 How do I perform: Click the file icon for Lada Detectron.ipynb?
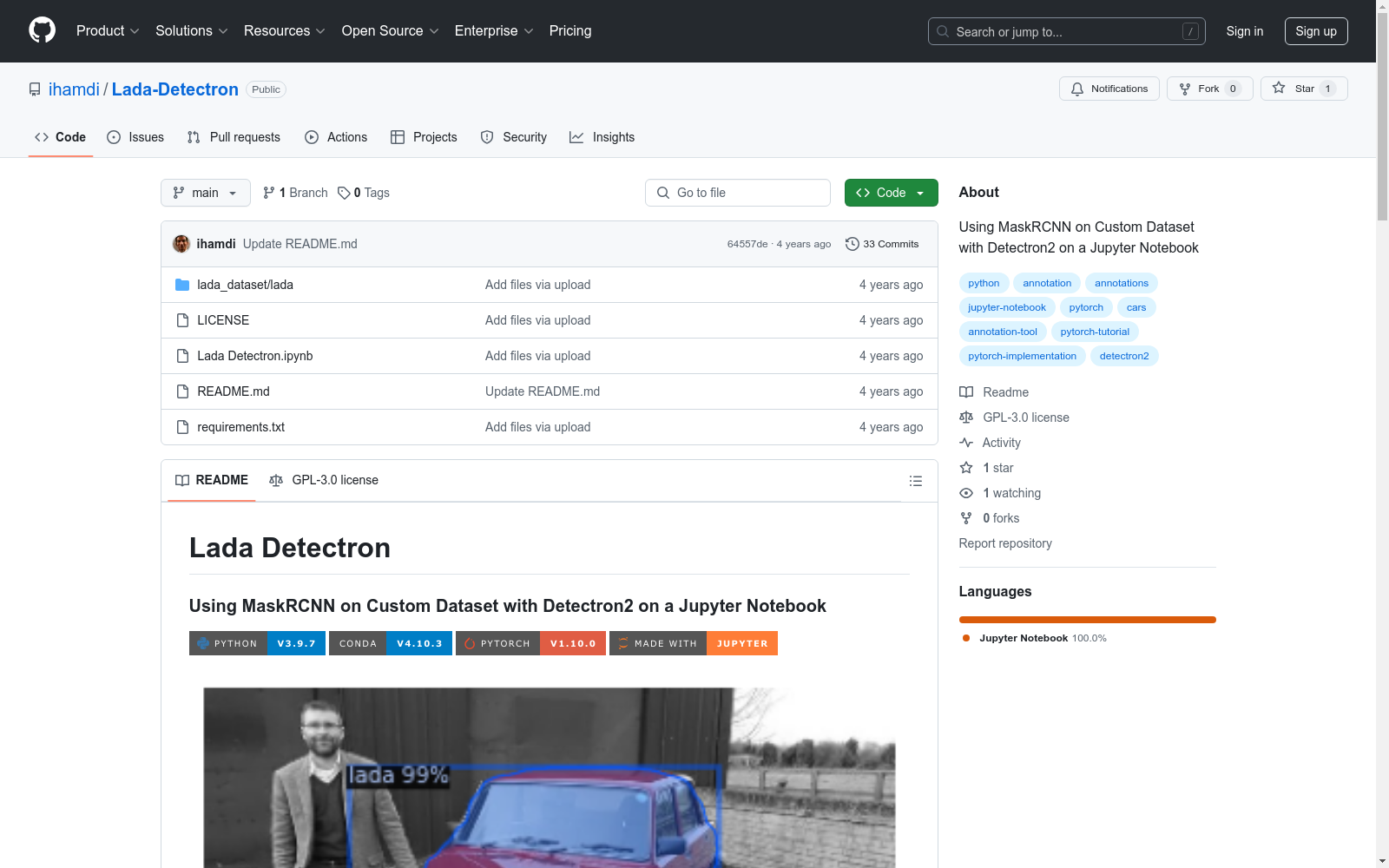182,356
